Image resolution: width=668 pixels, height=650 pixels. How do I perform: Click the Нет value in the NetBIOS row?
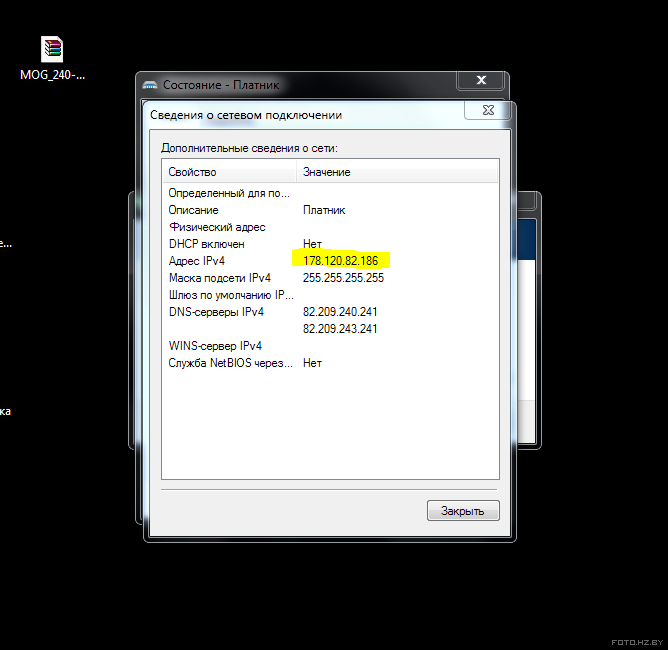[x=312, y=363]
